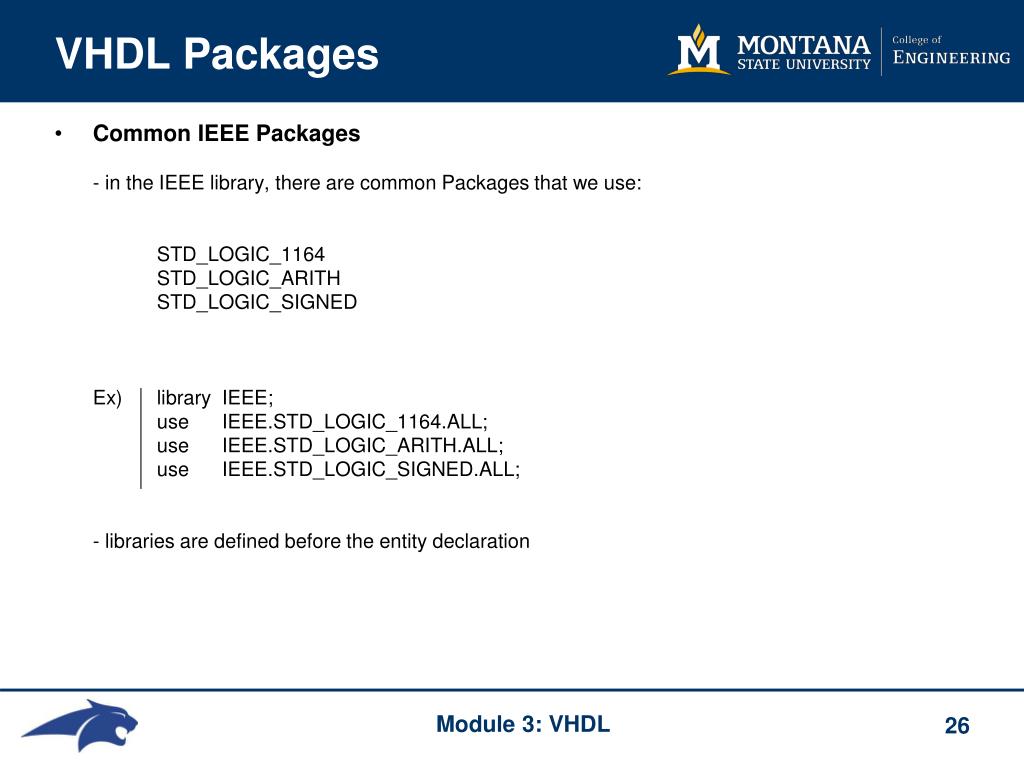
Task: Click the Ex) example label
Action: click(107, 398)
